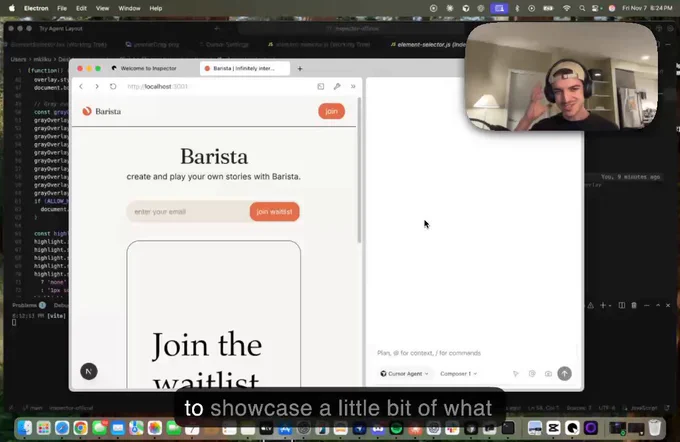The image size is (680, 442).
Task: Click the send arrow button in chat
Action: [x=564, y=373]
